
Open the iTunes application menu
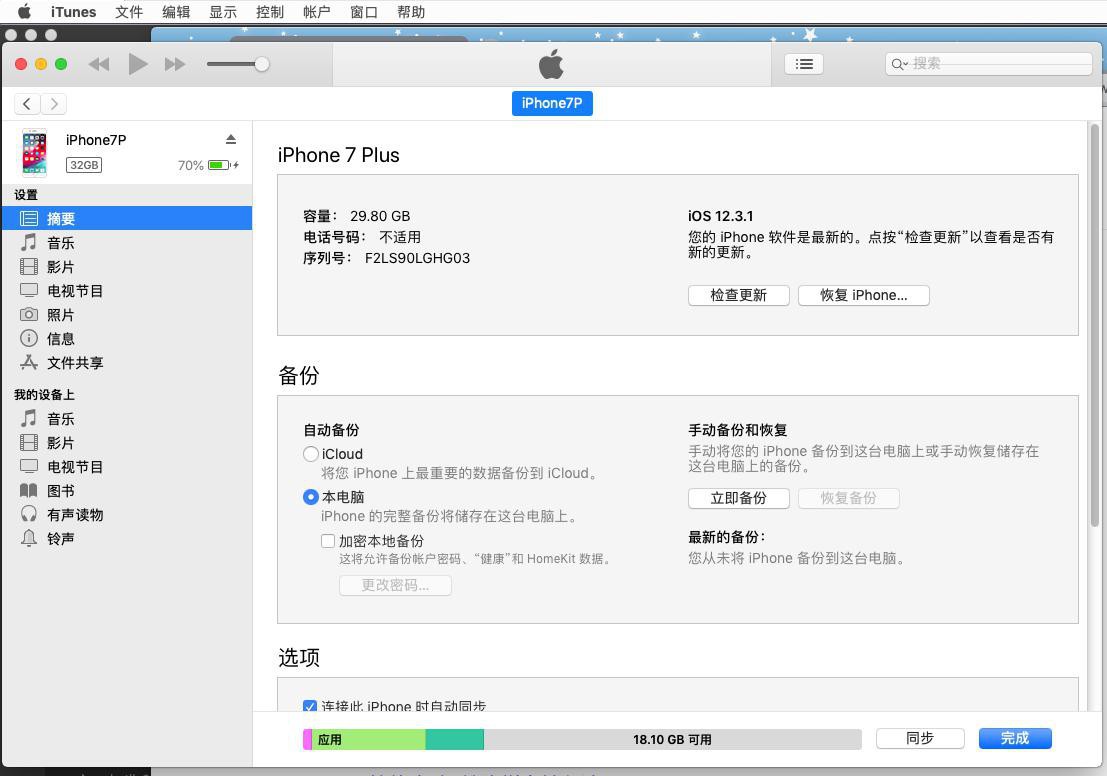coord(73,12)
